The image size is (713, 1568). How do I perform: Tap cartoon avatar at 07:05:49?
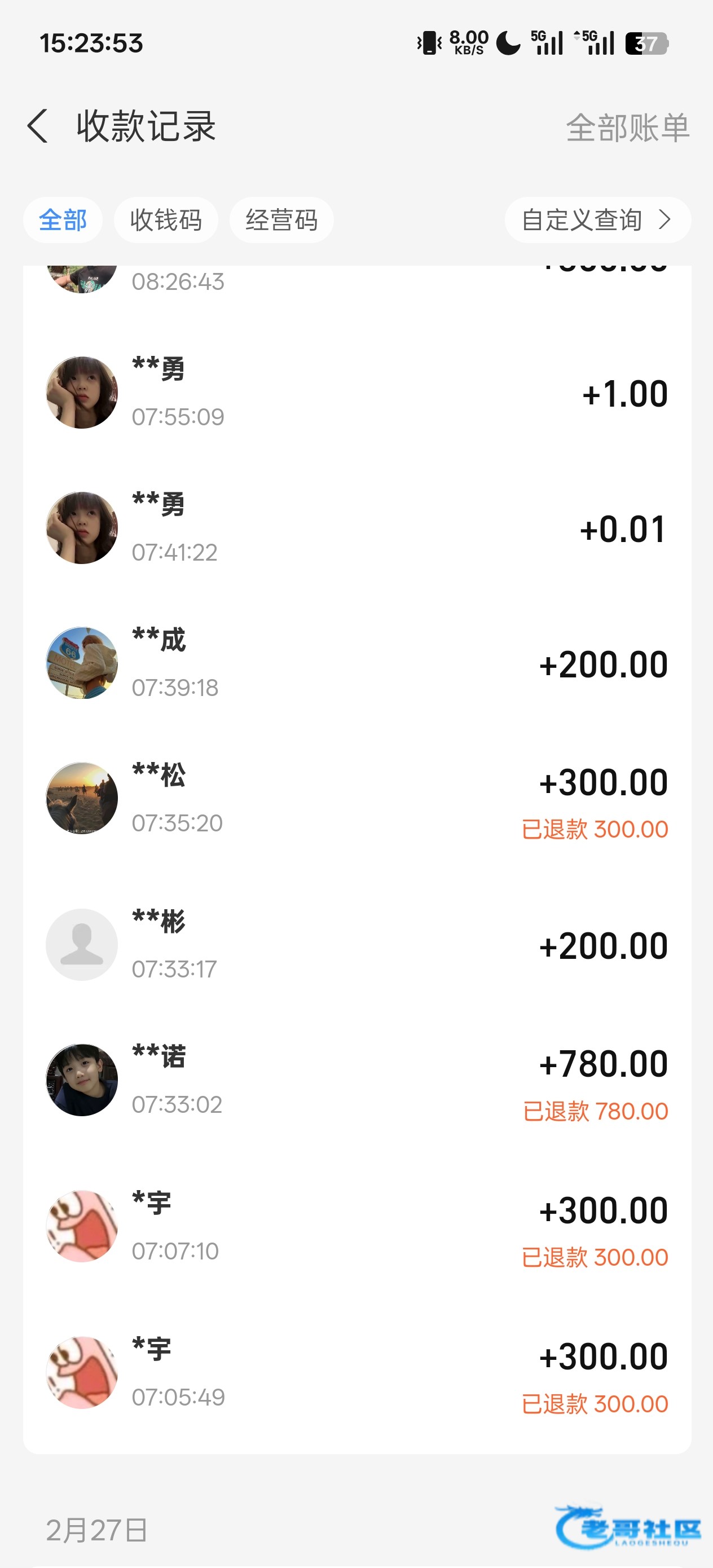(x=82, y=1372)
